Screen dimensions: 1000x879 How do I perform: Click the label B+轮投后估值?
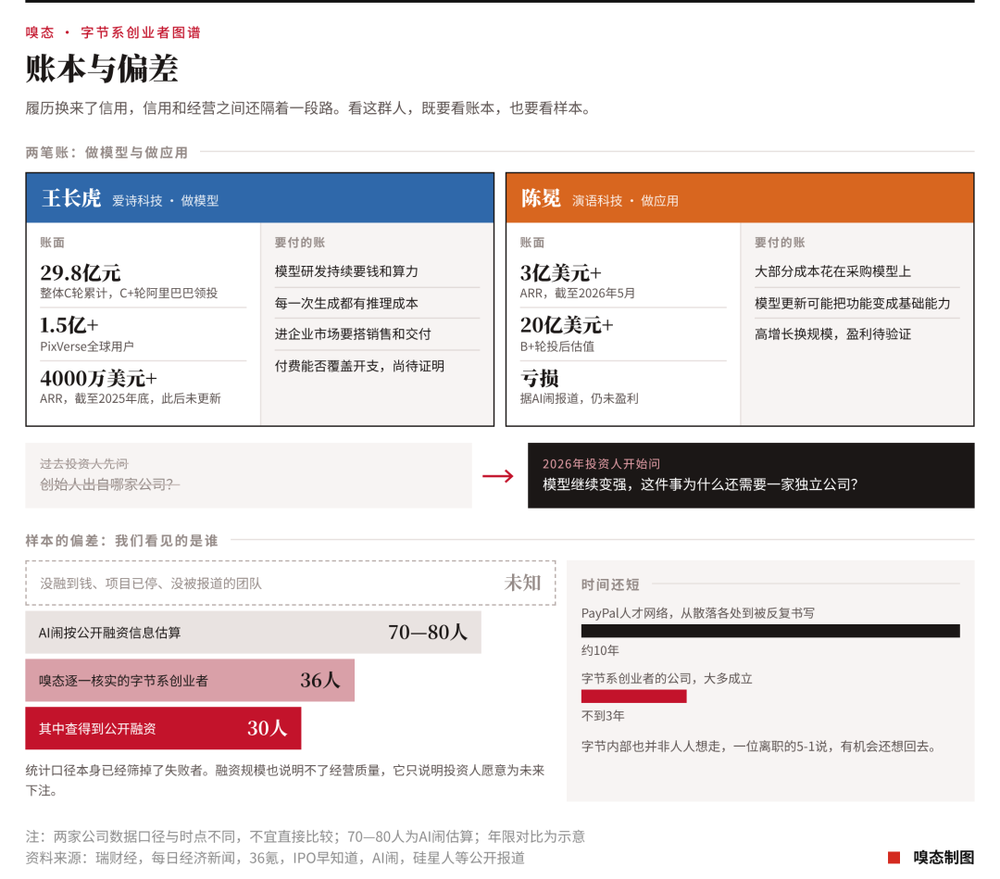(x=557, y=346)
